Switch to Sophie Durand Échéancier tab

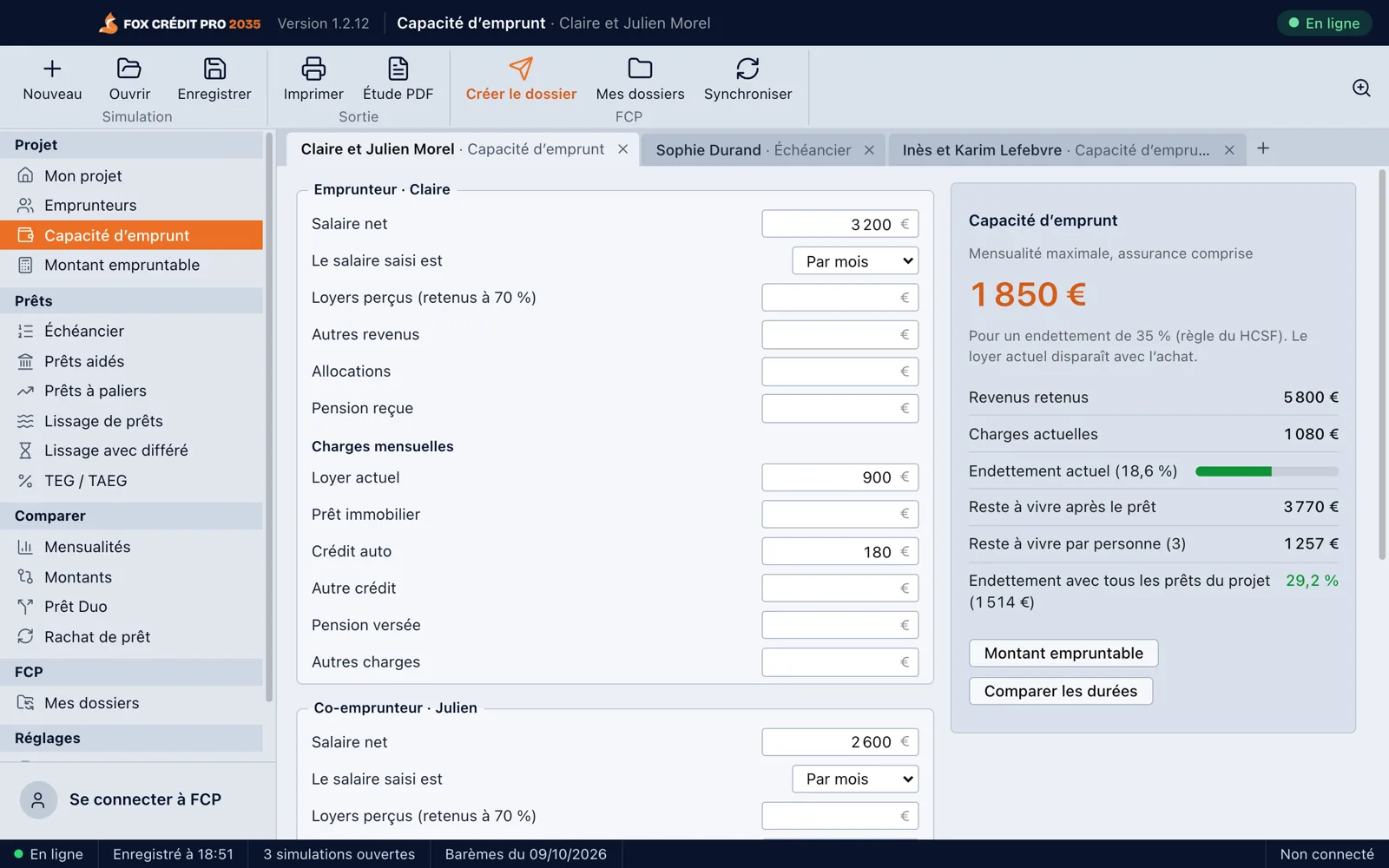point(753,150)
